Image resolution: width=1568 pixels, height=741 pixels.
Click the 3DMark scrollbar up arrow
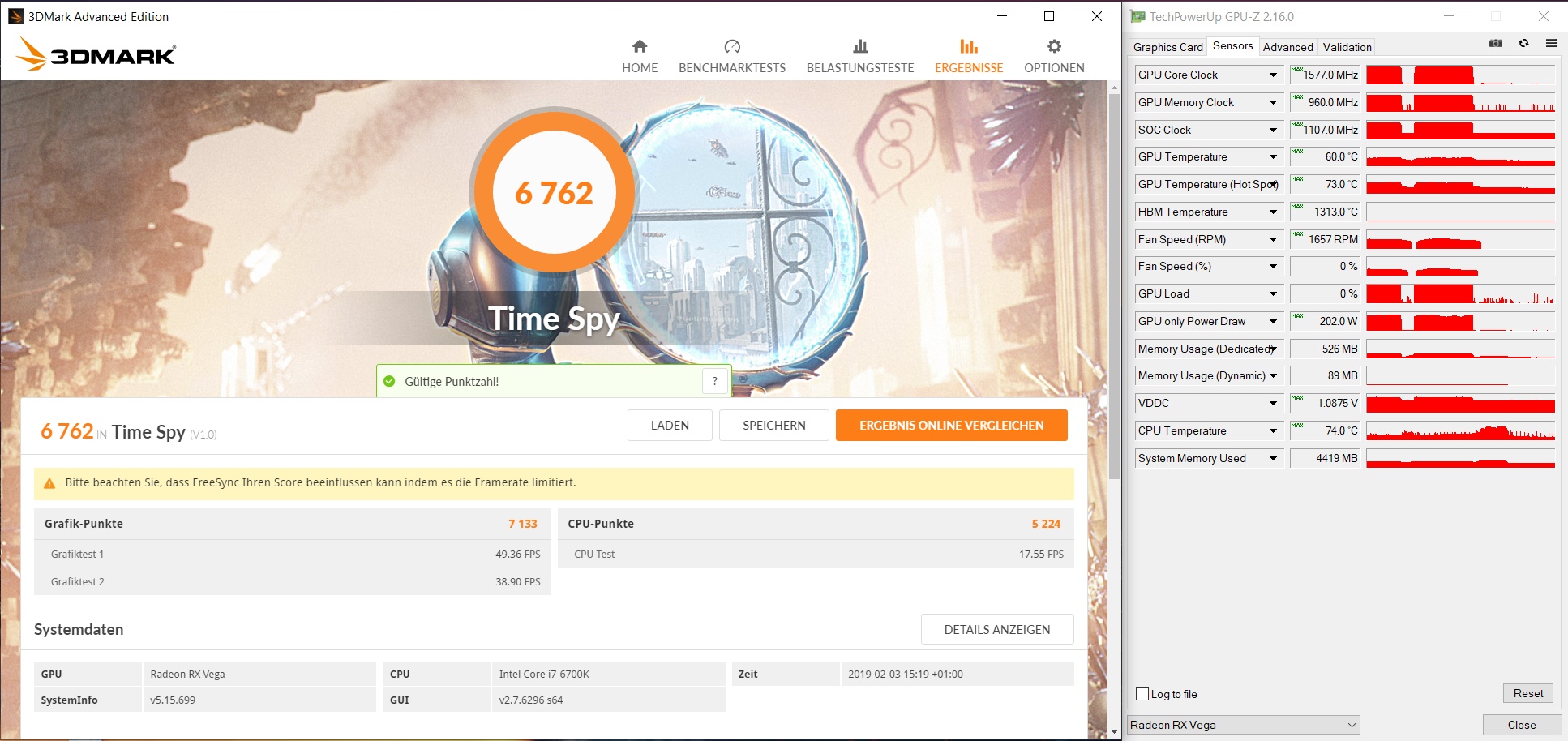click(1114, 87)
